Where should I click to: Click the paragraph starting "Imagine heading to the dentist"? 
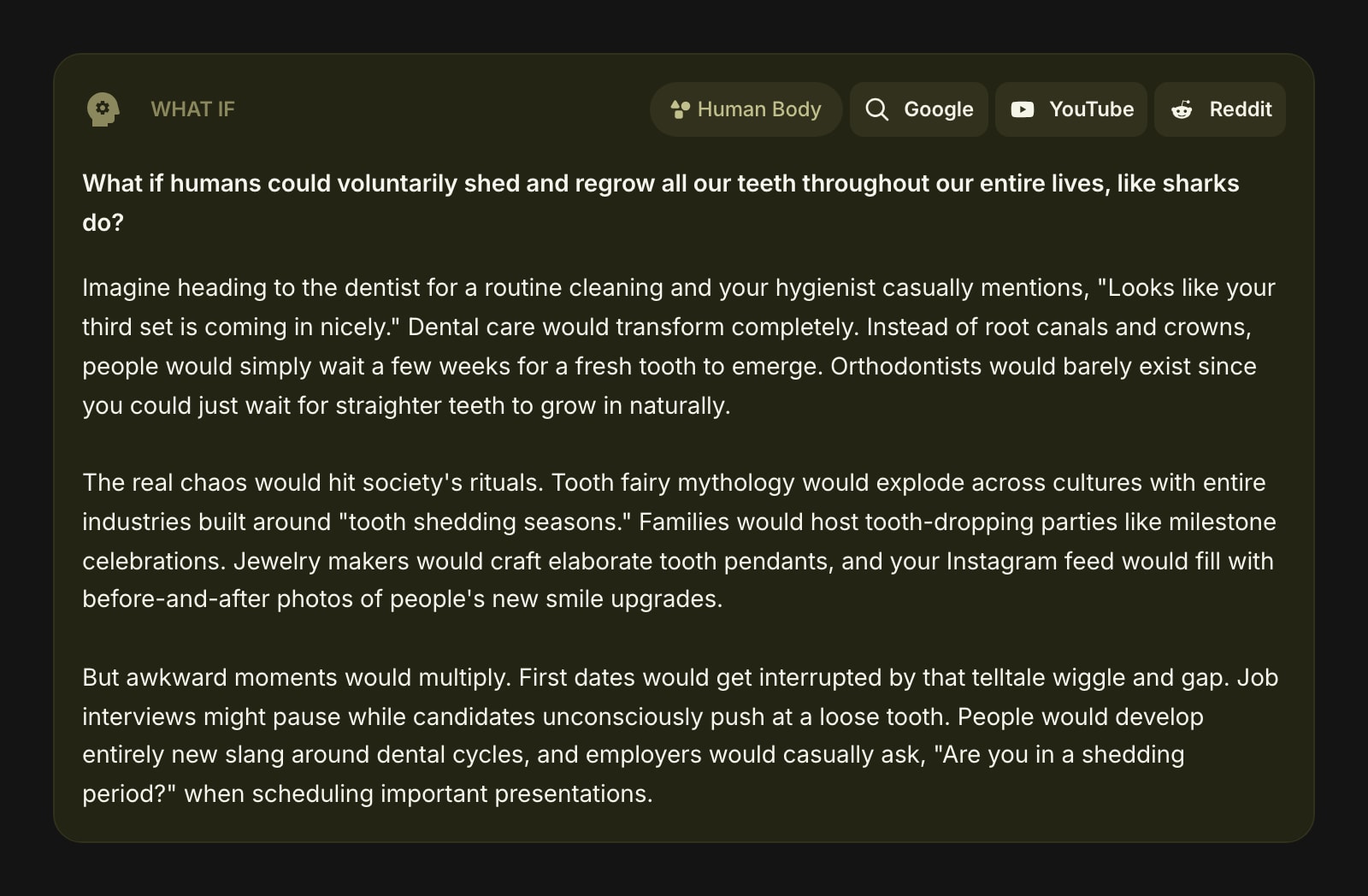679,346
